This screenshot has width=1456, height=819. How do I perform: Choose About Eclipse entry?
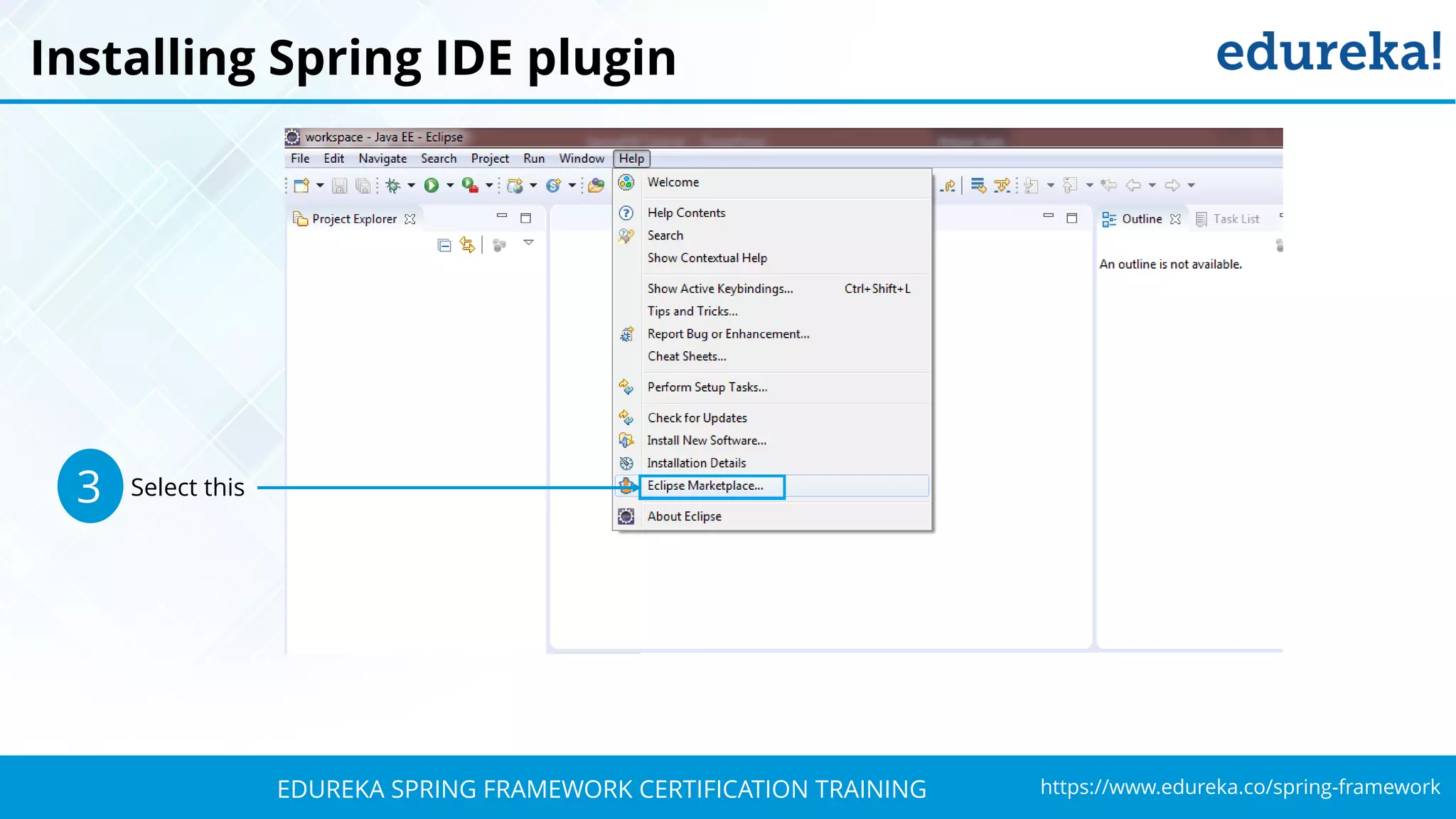[x=772, y=517]
